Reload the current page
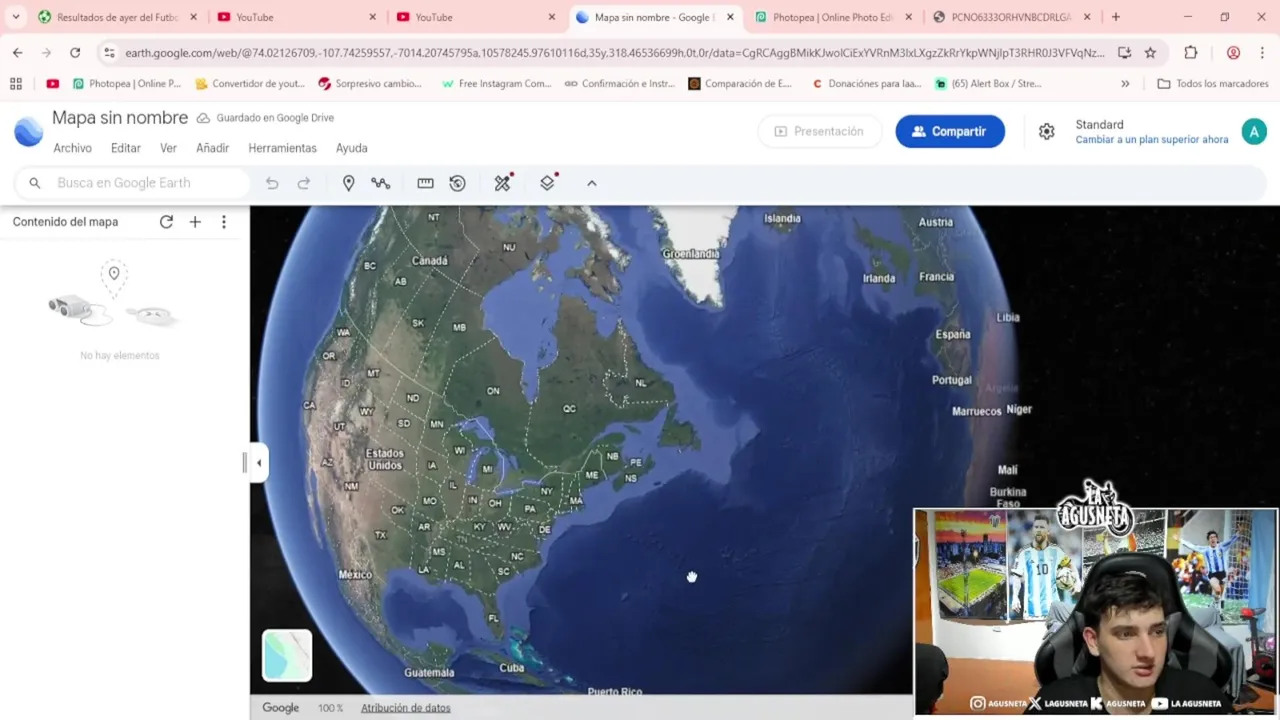 click(75, 53)
